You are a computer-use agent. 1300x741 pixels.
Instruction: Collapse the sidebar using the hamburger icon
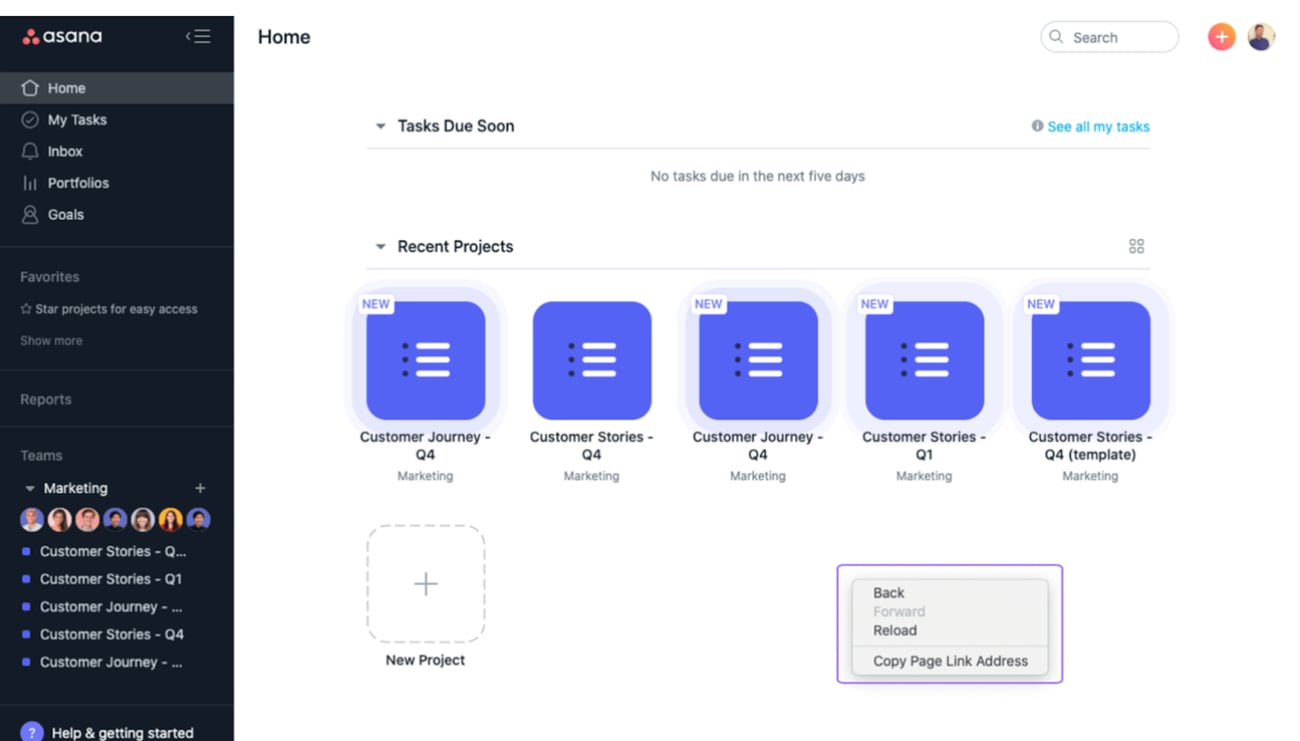click(x=198, y=37)
